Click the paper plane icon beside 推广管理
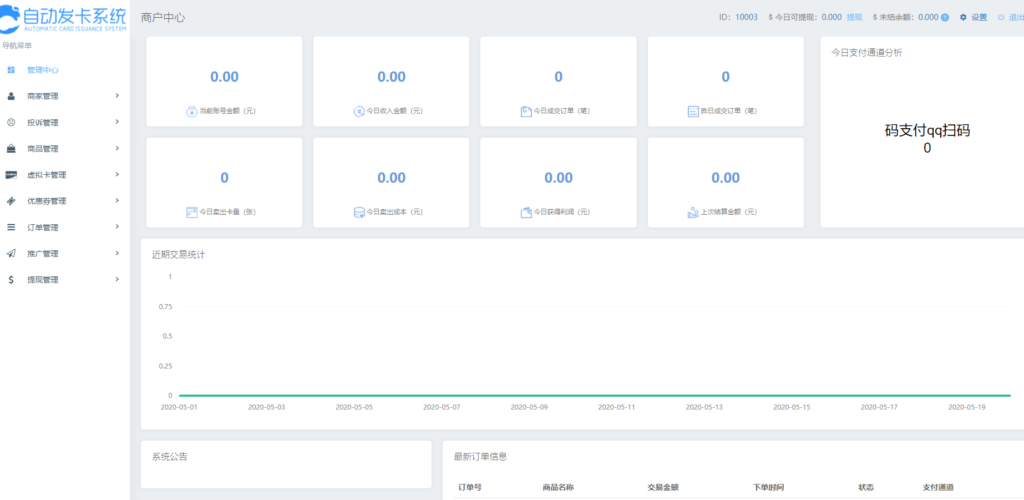Viewport: 1024px width, 500px height. click(11, 253)
